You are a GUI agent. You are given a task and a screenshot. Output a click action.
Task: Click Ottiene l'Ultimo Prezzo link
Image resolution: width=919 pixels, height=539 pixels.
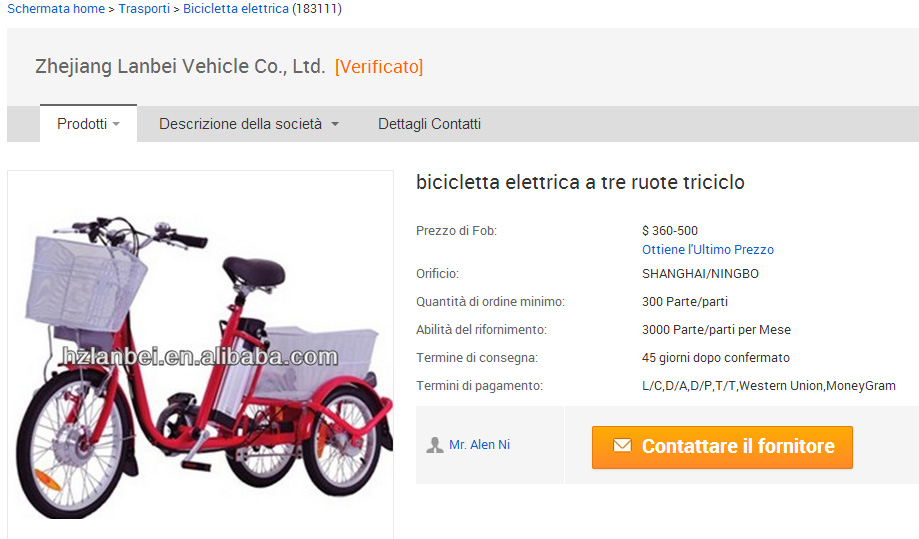coord(707,250)
